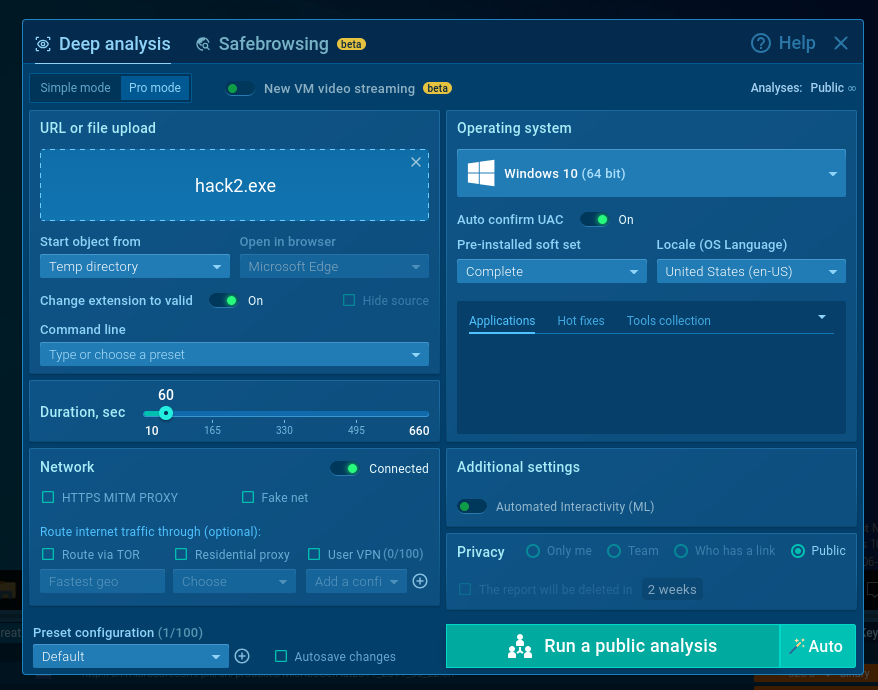Select Only me privacy option
Screen dimensions: 878x690
(x=533, y=551)
